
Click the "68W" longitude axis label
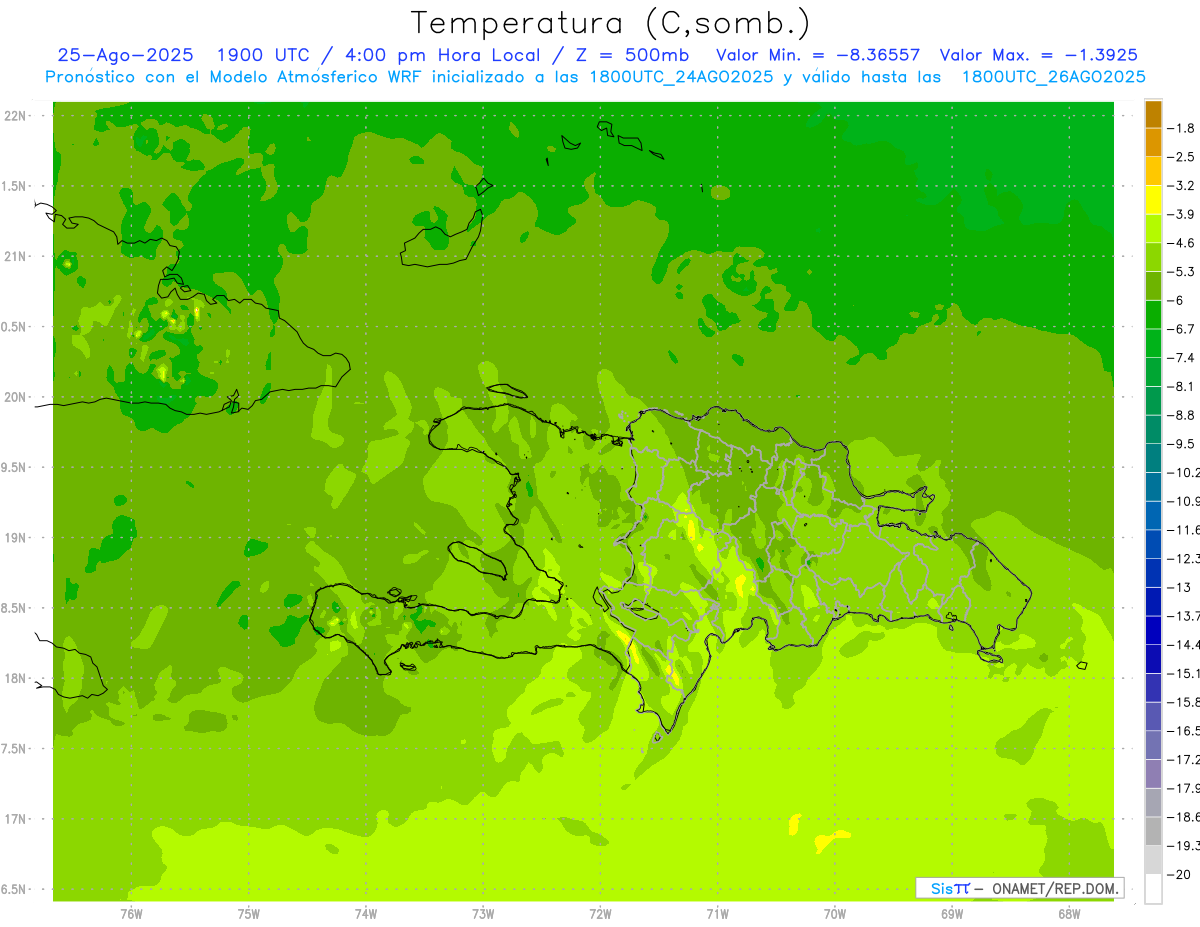point(1069,914)
